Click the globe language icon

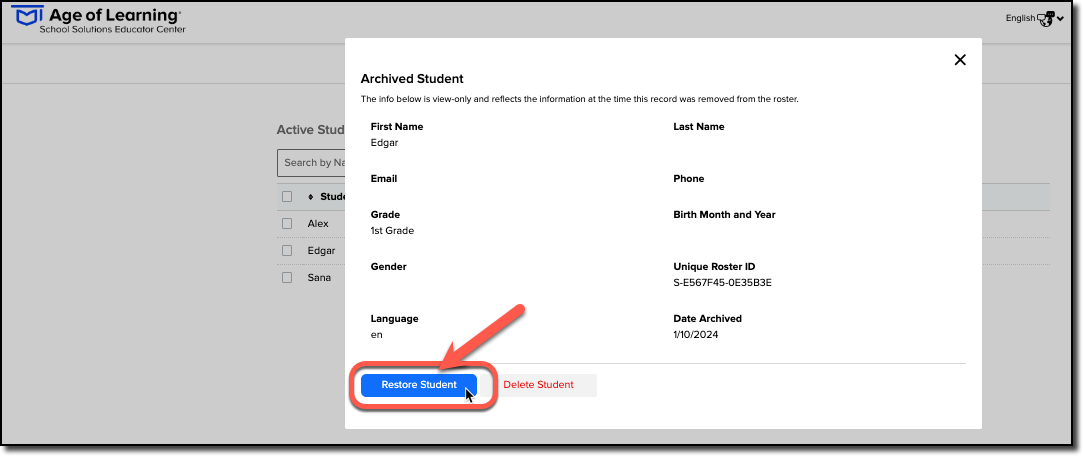1046,19
